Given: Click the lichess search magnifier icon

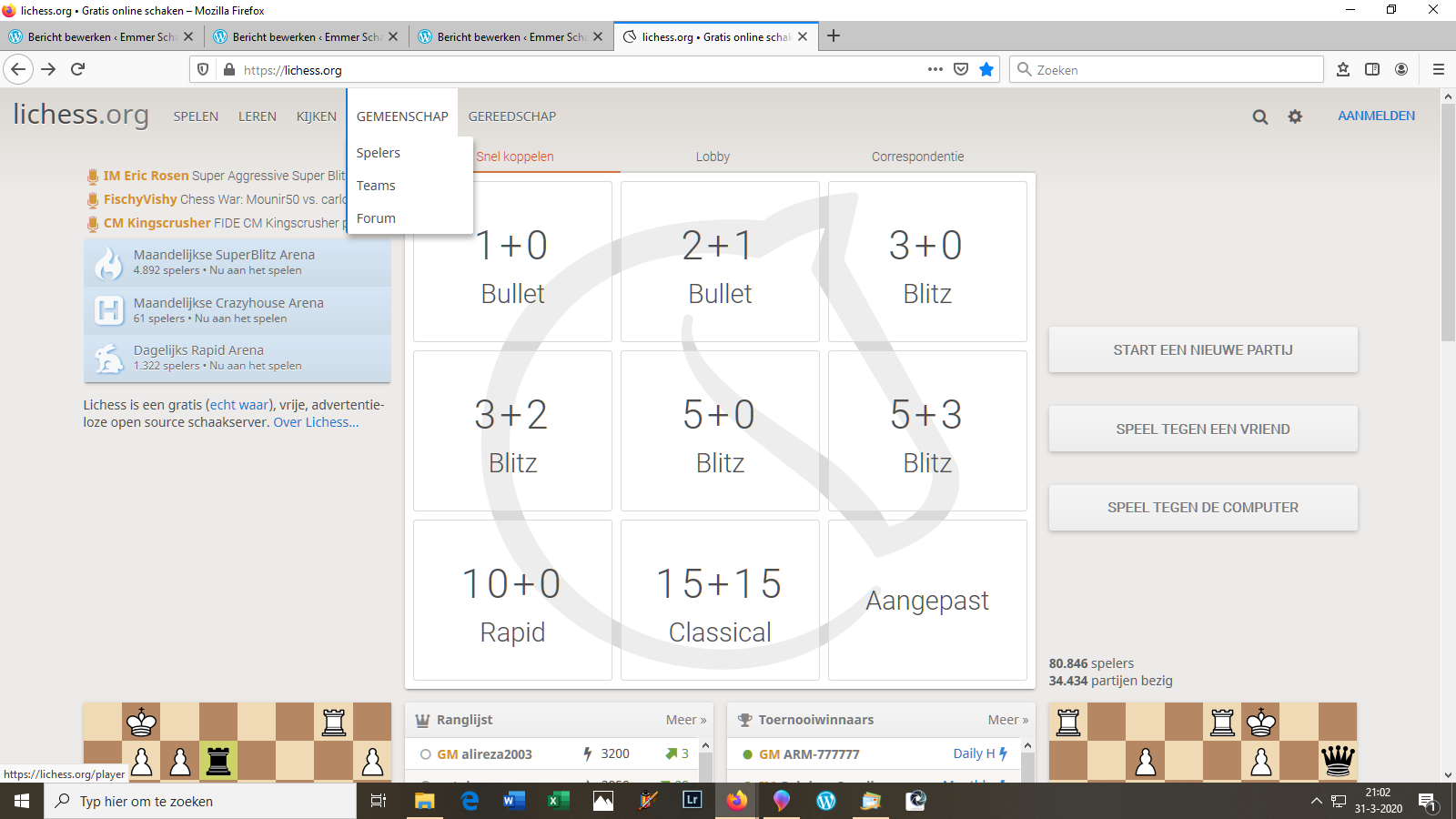Looking at the screenshot, I should click(1259, 116).
